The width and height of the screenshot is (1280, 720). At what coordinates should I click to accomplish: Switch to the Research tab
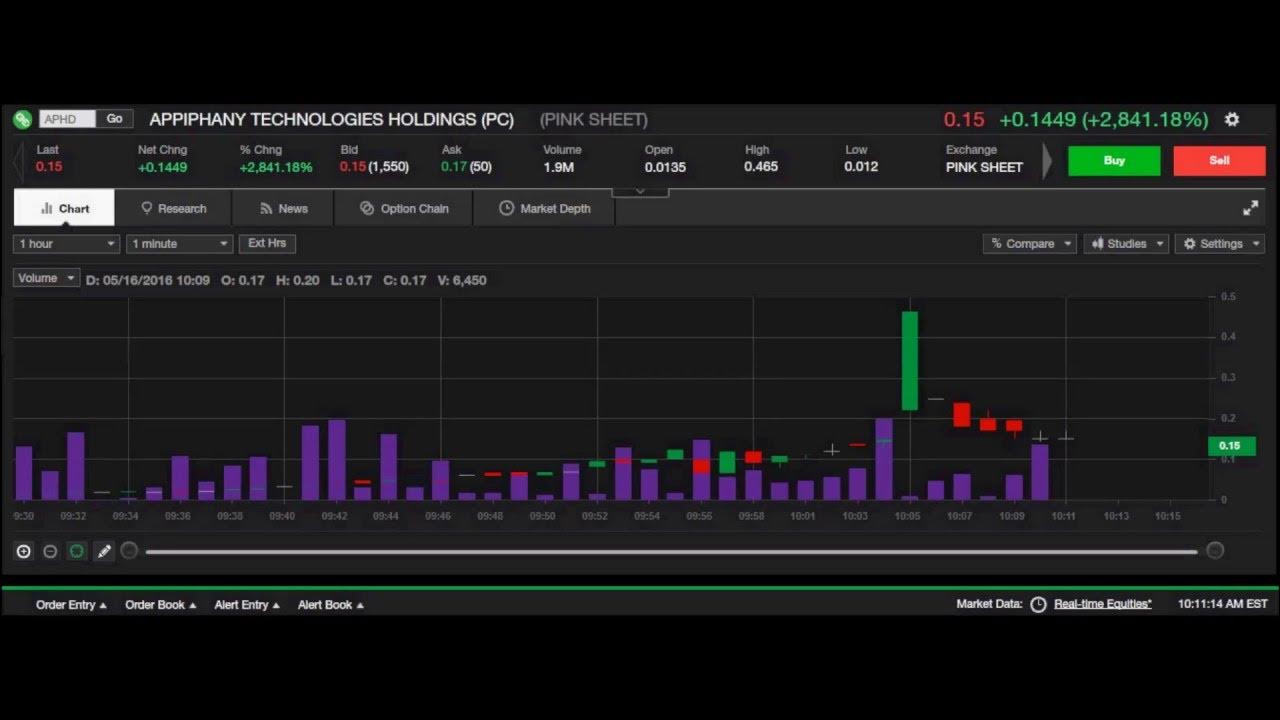point(173,208)
